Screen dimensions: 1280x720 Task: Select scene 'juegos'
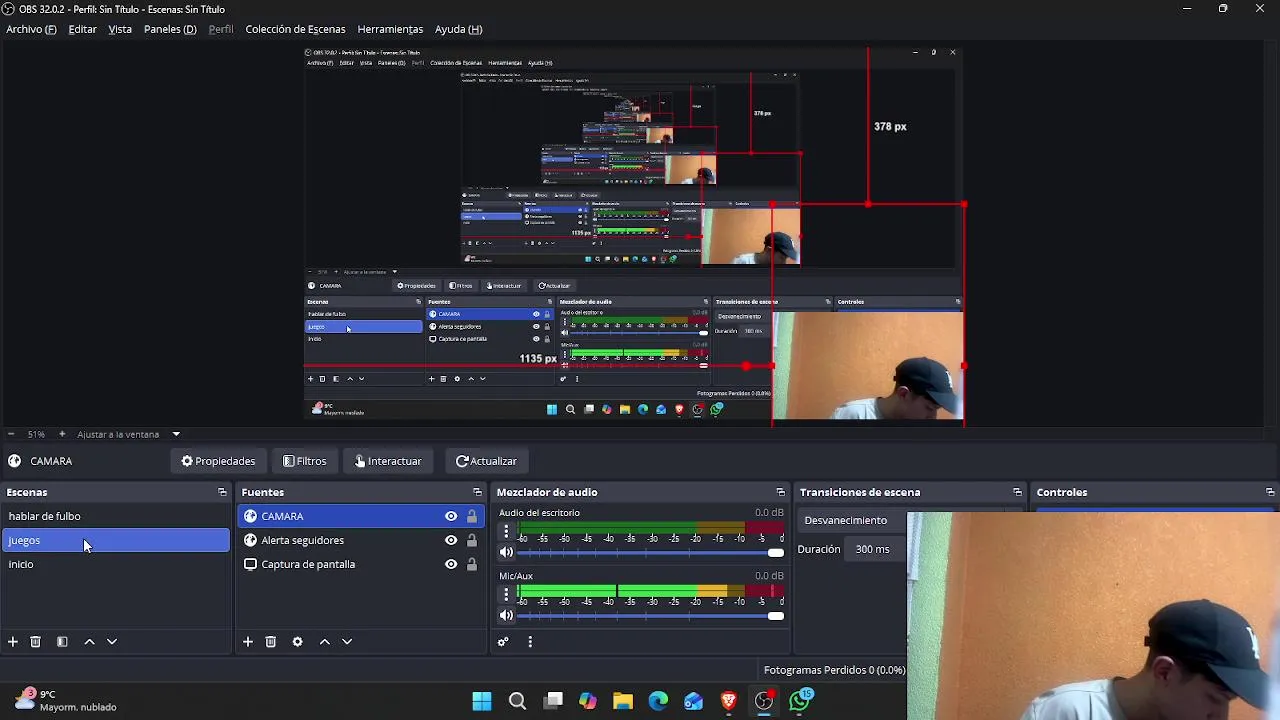click(115, 540)
